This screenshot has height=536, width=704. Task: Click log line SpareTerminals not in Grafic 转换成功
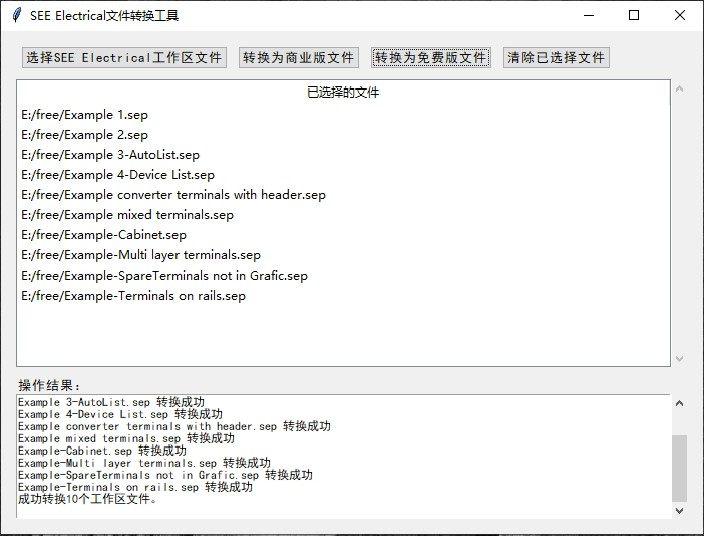point(165,475)
